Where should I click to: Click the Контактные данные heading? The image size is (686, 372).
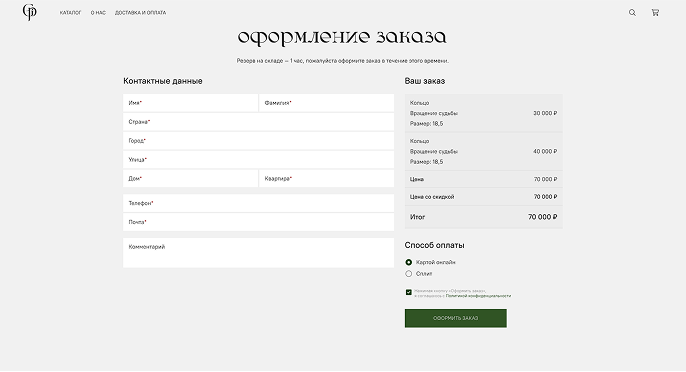tap(163, 81)
